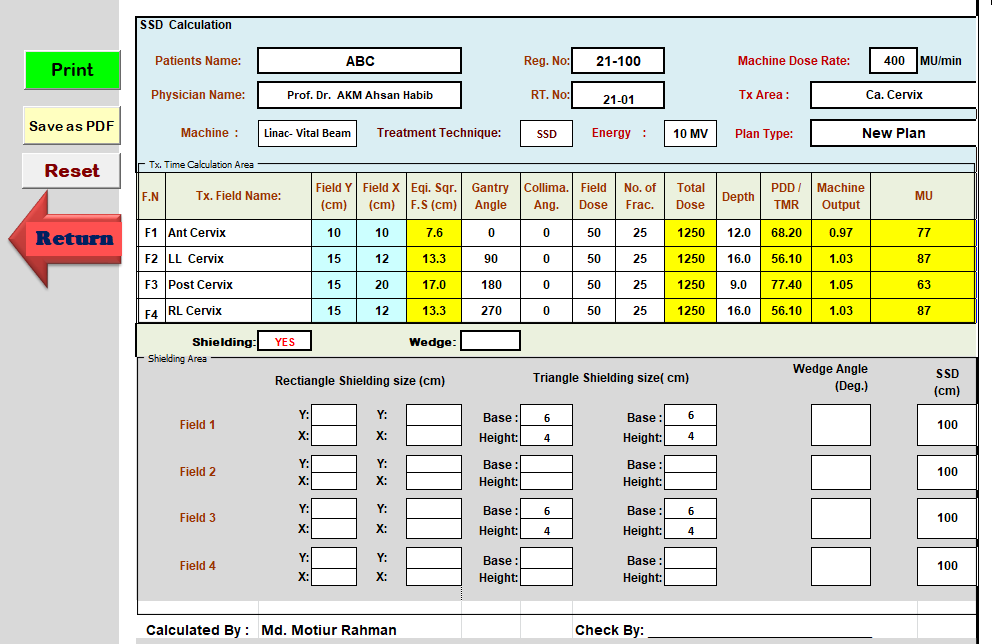Click the green Print button
This screenshot has width=992, height=644.
(x=72, y=70)
